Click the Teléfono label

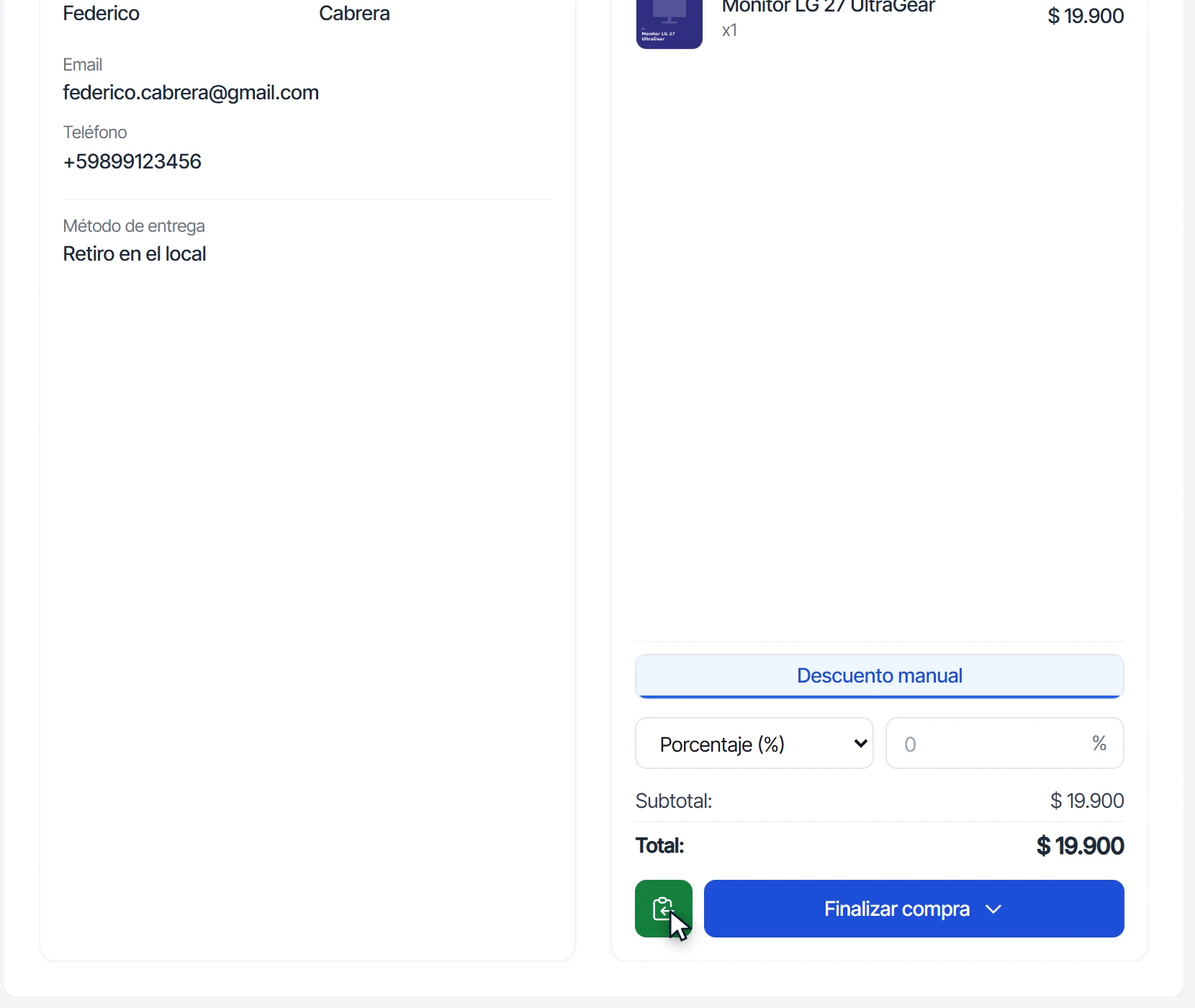tap(95, 132)
